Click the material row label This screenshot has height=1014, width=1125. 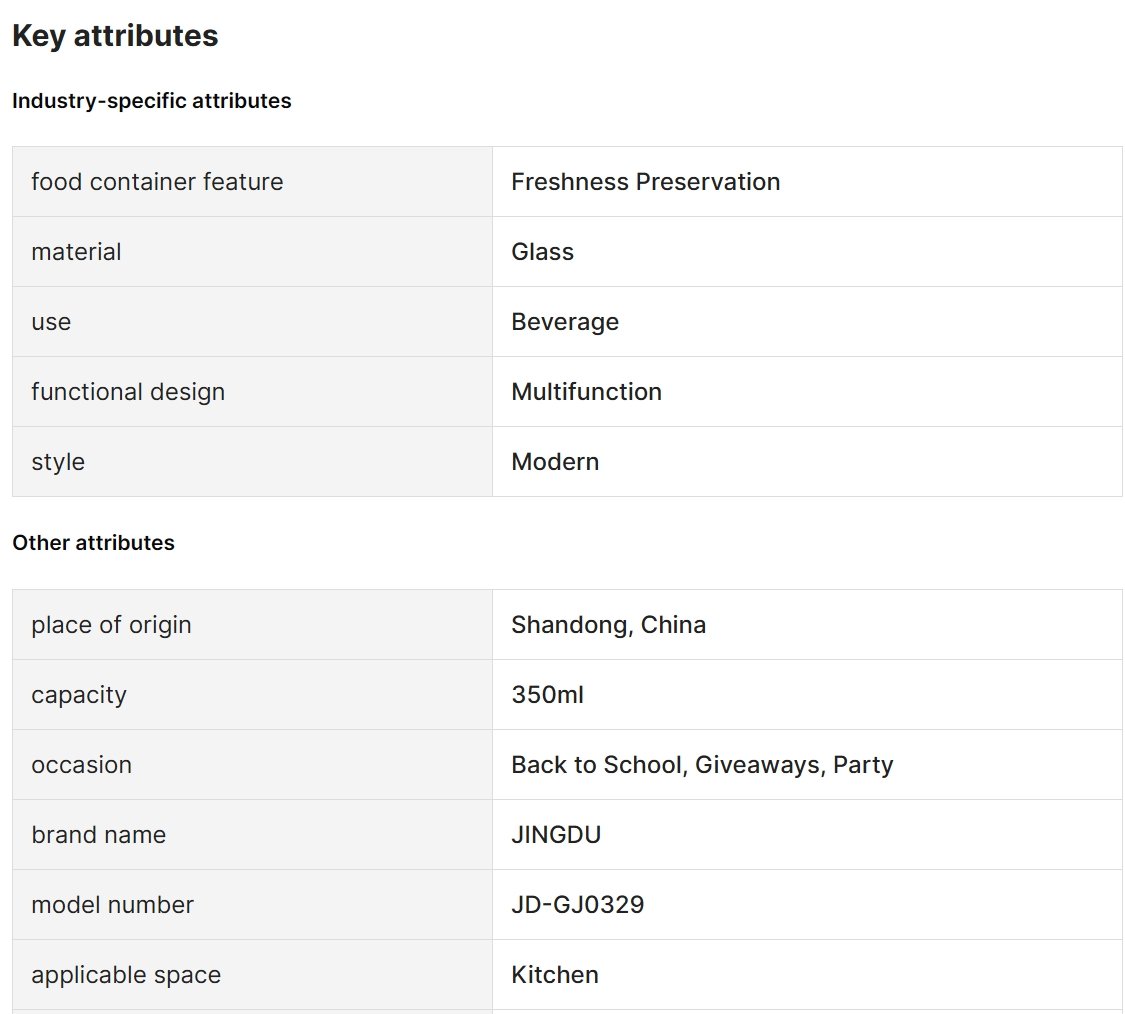(76, 252)
